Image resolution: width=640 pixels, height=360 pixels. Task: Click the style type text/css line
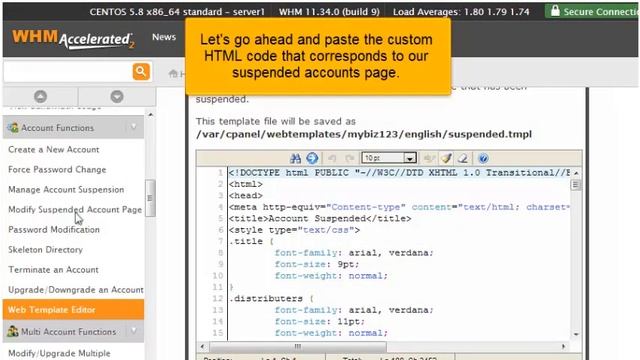click(x=294, y=230)
